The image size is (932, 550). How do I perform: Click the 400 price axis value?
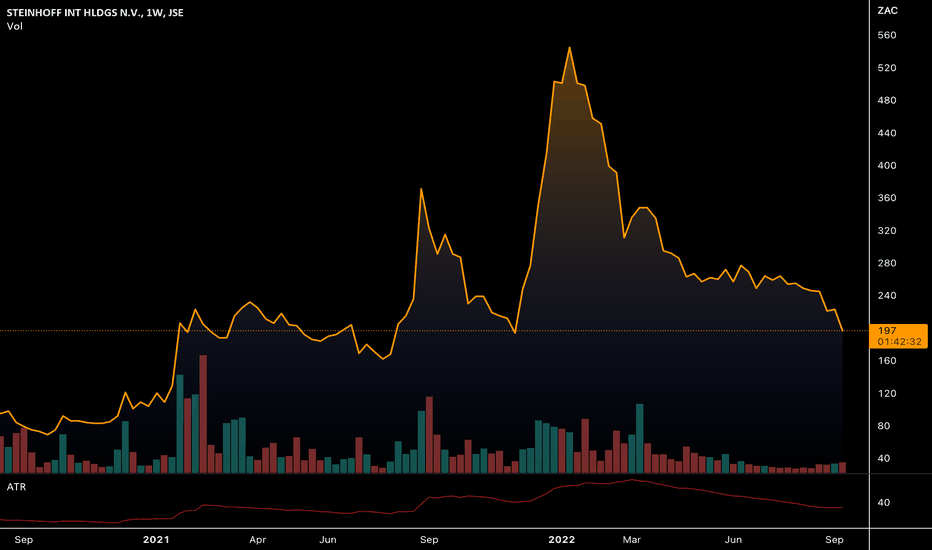pyautogui.click(x=887, y=165)
